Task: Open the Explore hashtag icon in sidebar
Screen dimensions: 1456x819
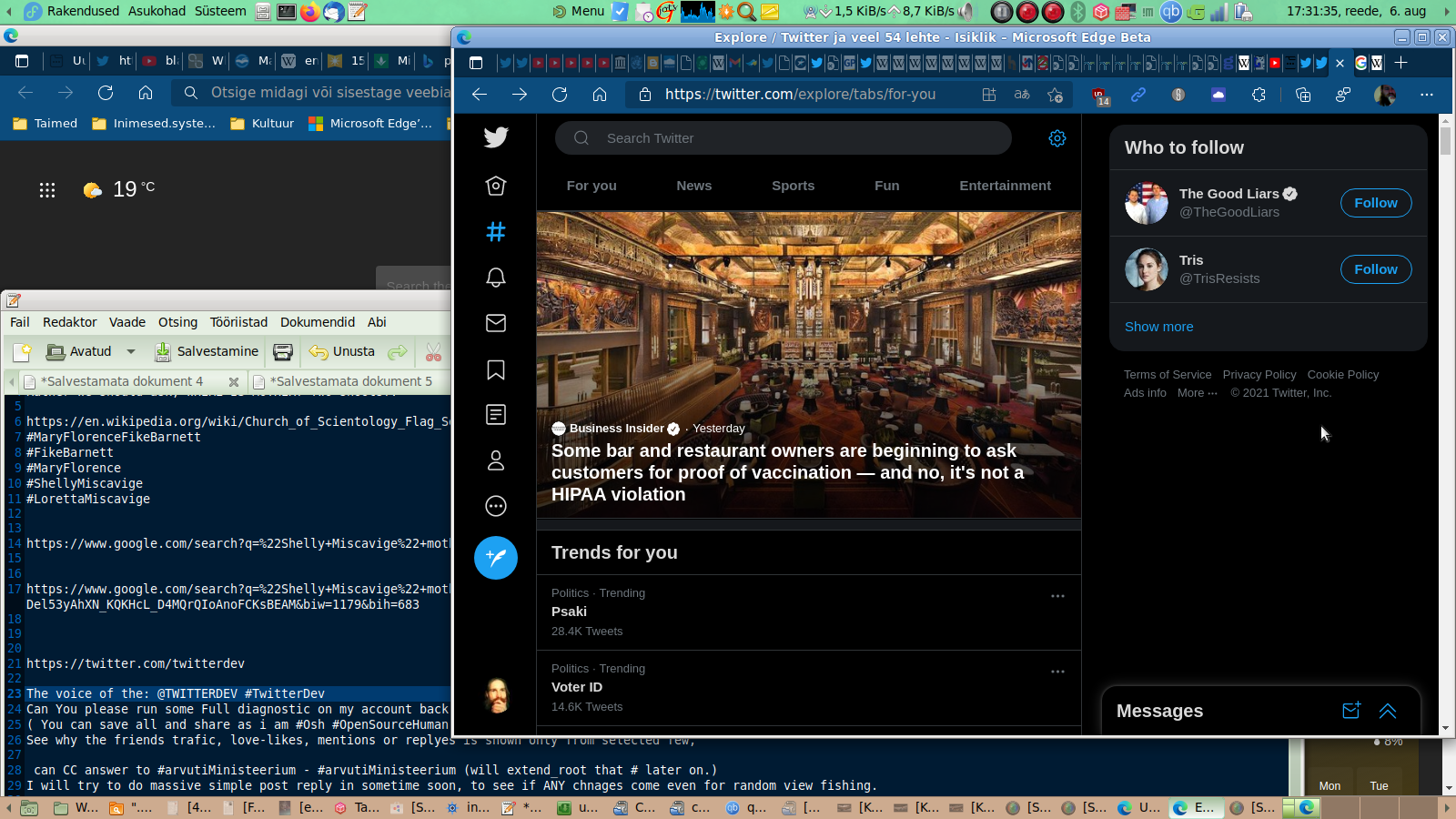Action: tap(496, 232)
